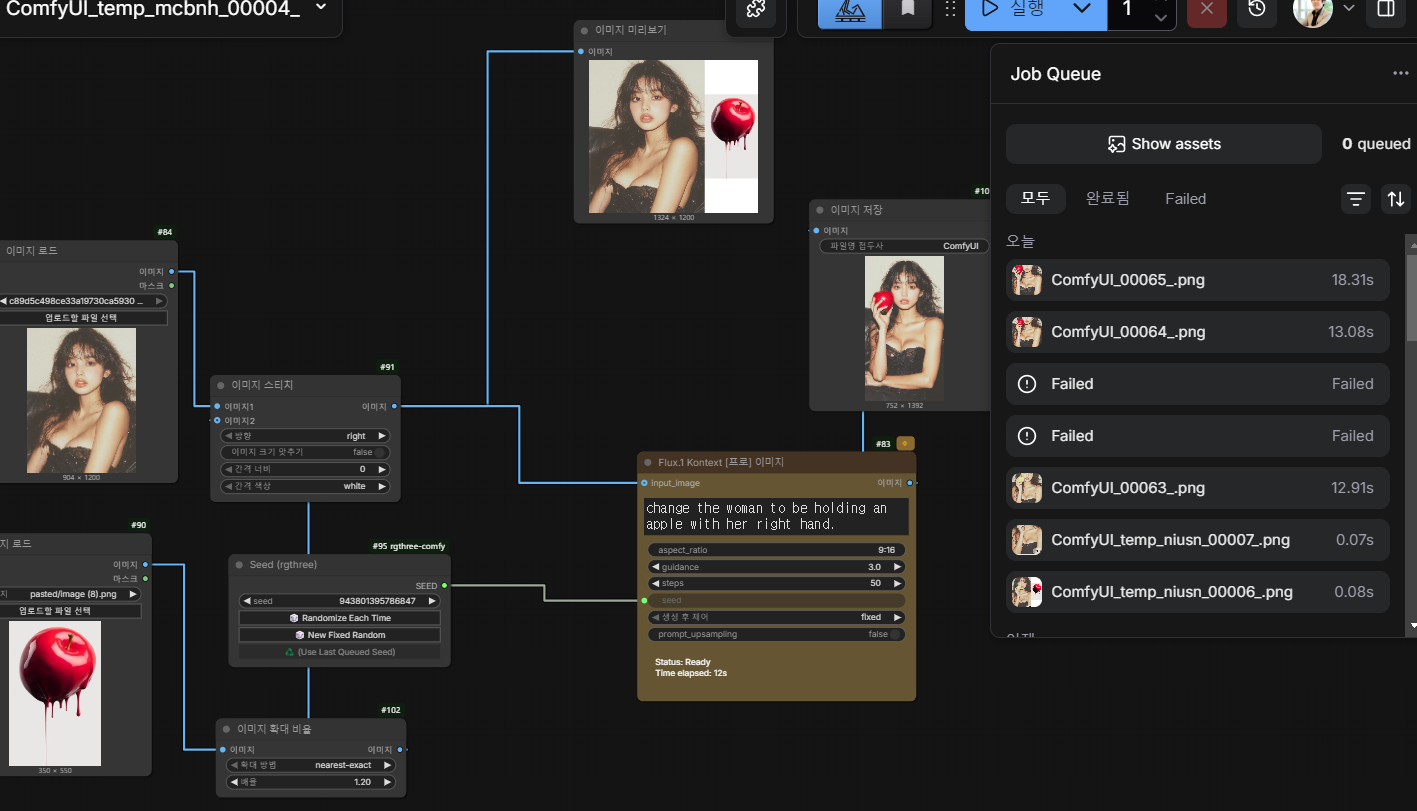Click the first Failed job alert icon
The height and width of the screenshot is (811, 1417).
click(1026, 384)
